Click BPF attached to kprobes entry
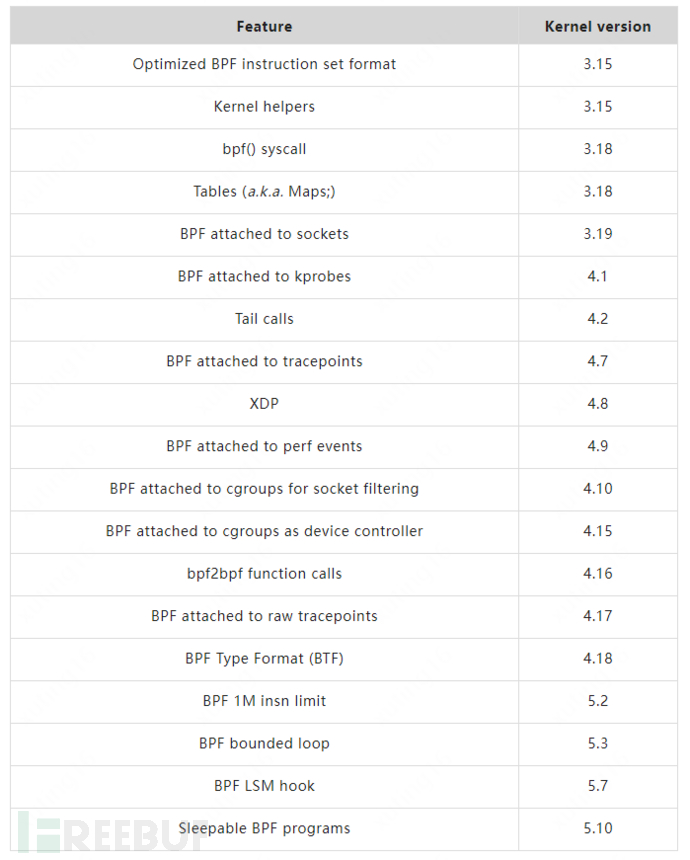Screen dimensions: 690x860 [264, 276]
